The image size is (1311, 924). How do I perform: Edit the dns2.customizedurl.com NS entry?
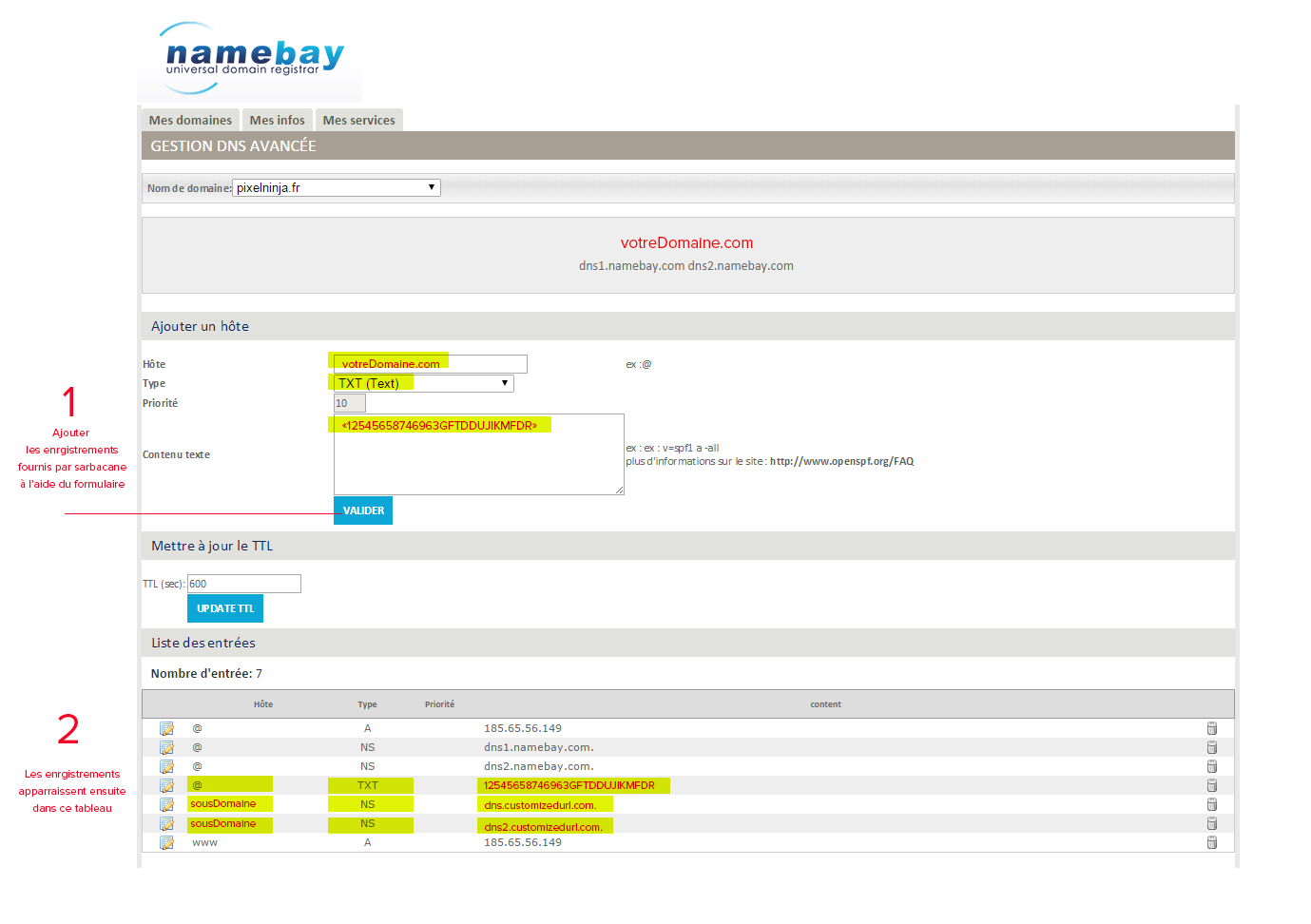(166, 824)
